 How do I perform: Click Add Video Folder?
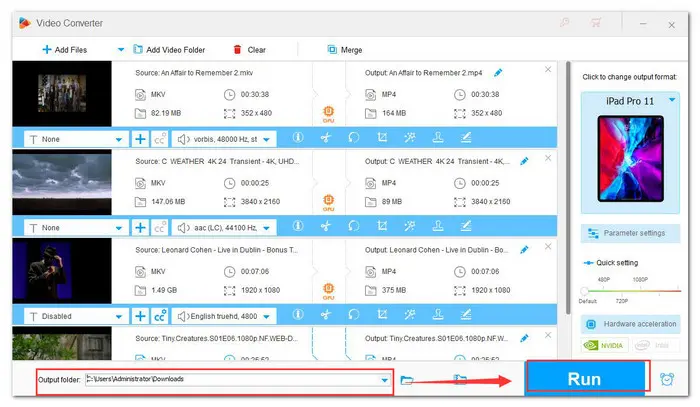pyautogui.click(x=169, y=50)
